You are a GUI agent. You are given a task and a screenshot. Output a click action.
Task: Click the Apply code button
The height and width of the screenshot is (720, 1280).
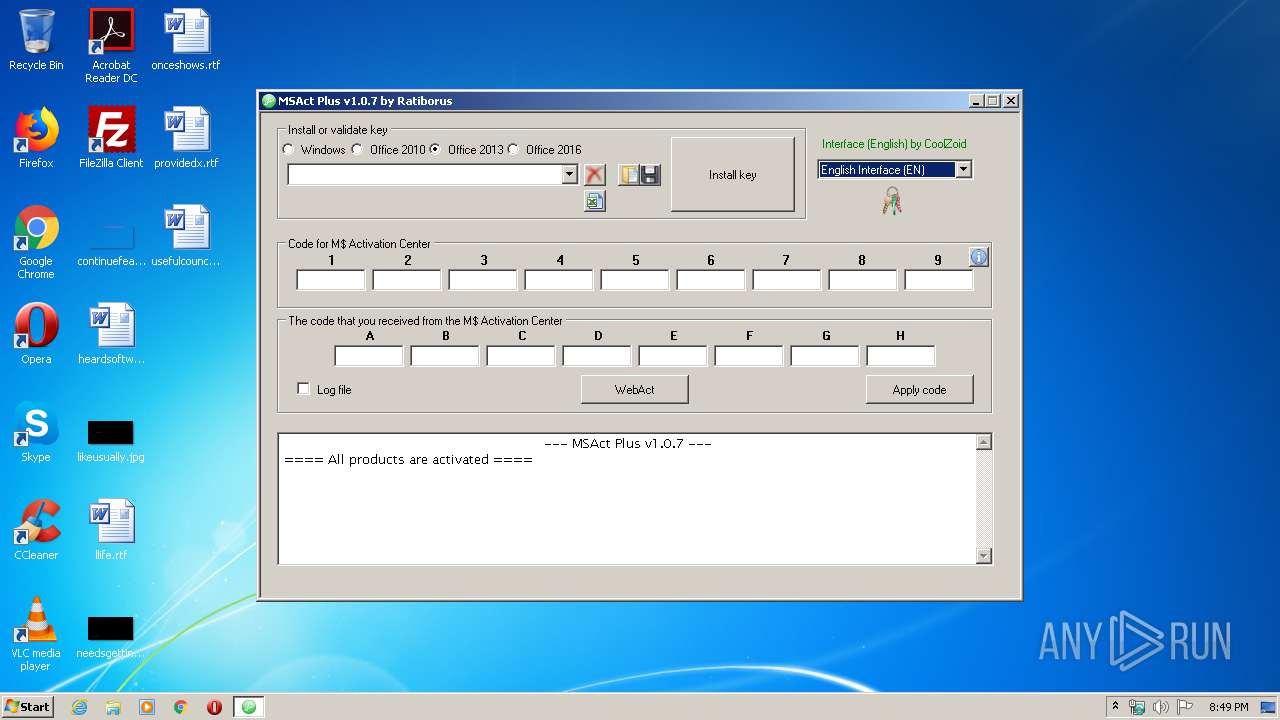tap(919, 390)
